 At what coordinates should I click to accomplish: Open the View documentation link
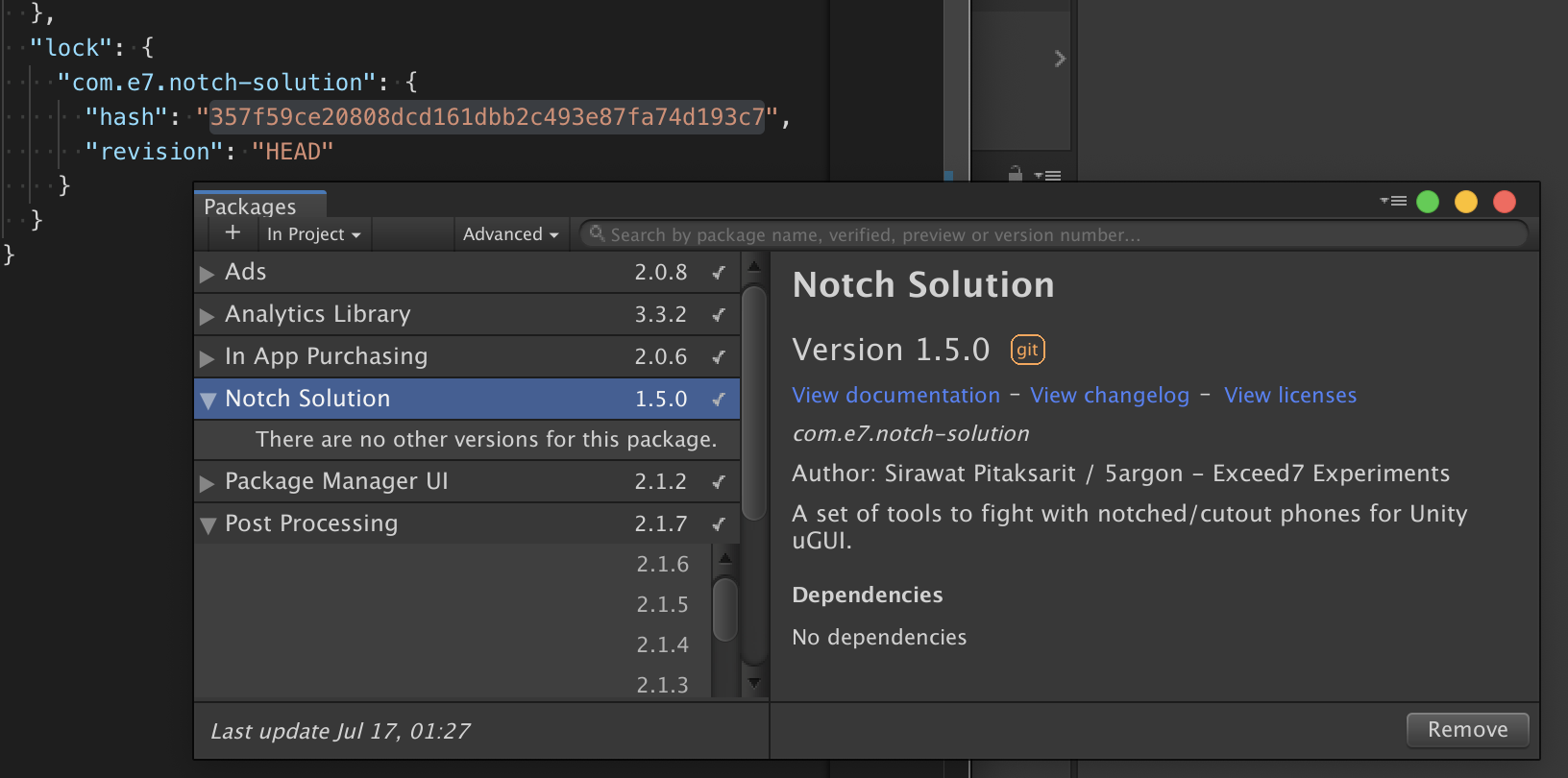coord(895,396)
